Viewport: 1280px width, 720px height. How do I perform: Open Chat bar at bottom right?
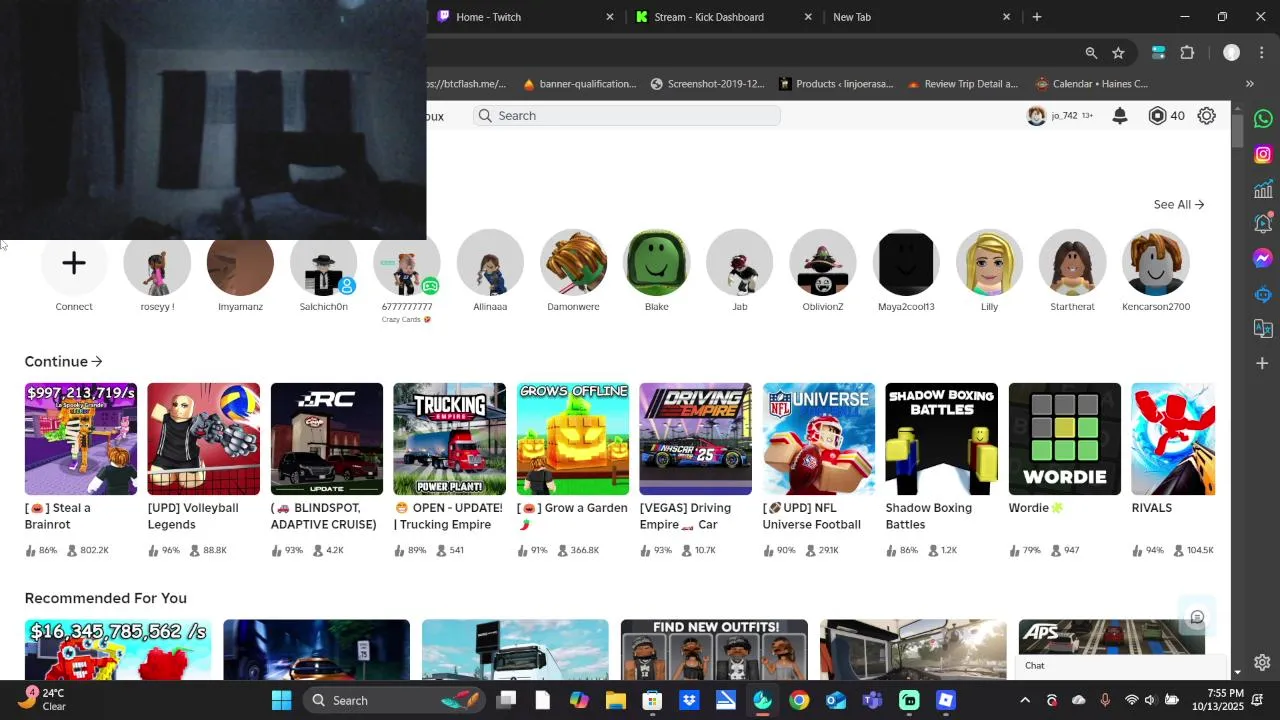[x=1121, y=666]
